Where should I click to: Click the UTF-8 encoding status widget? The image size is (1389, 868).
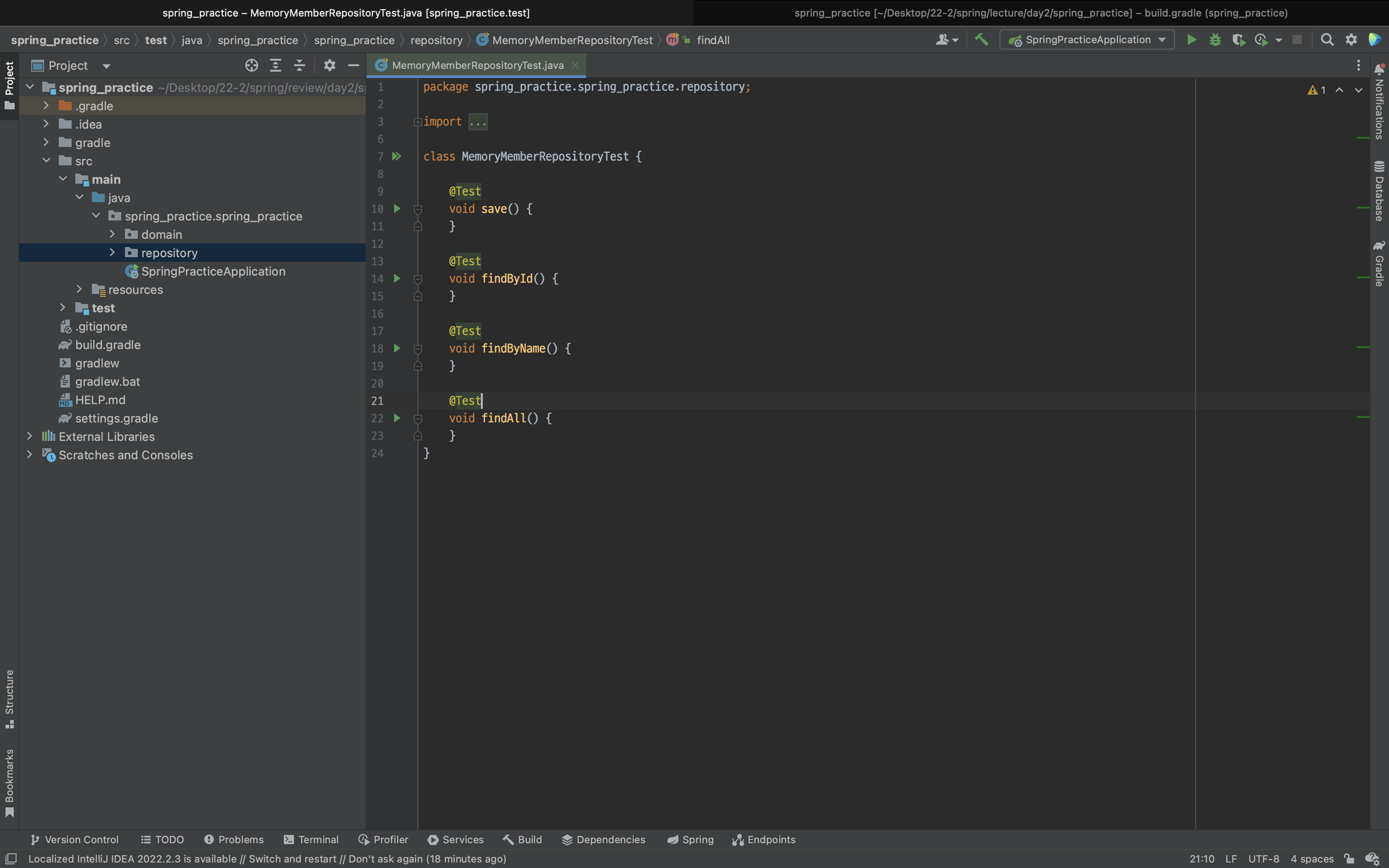click(x=1263, y=859)
